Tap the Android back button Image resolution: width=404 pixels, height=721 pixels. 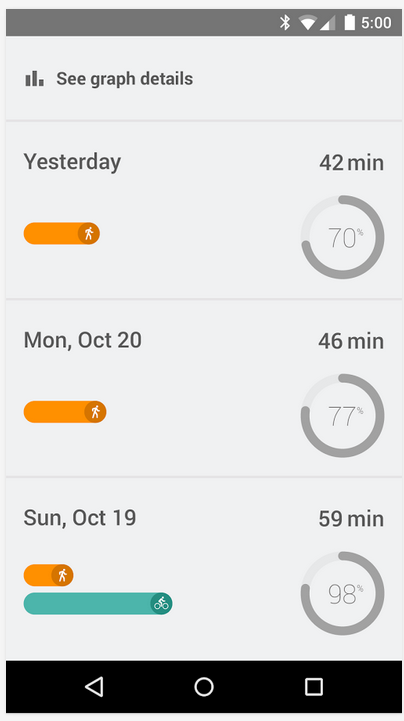94,687
